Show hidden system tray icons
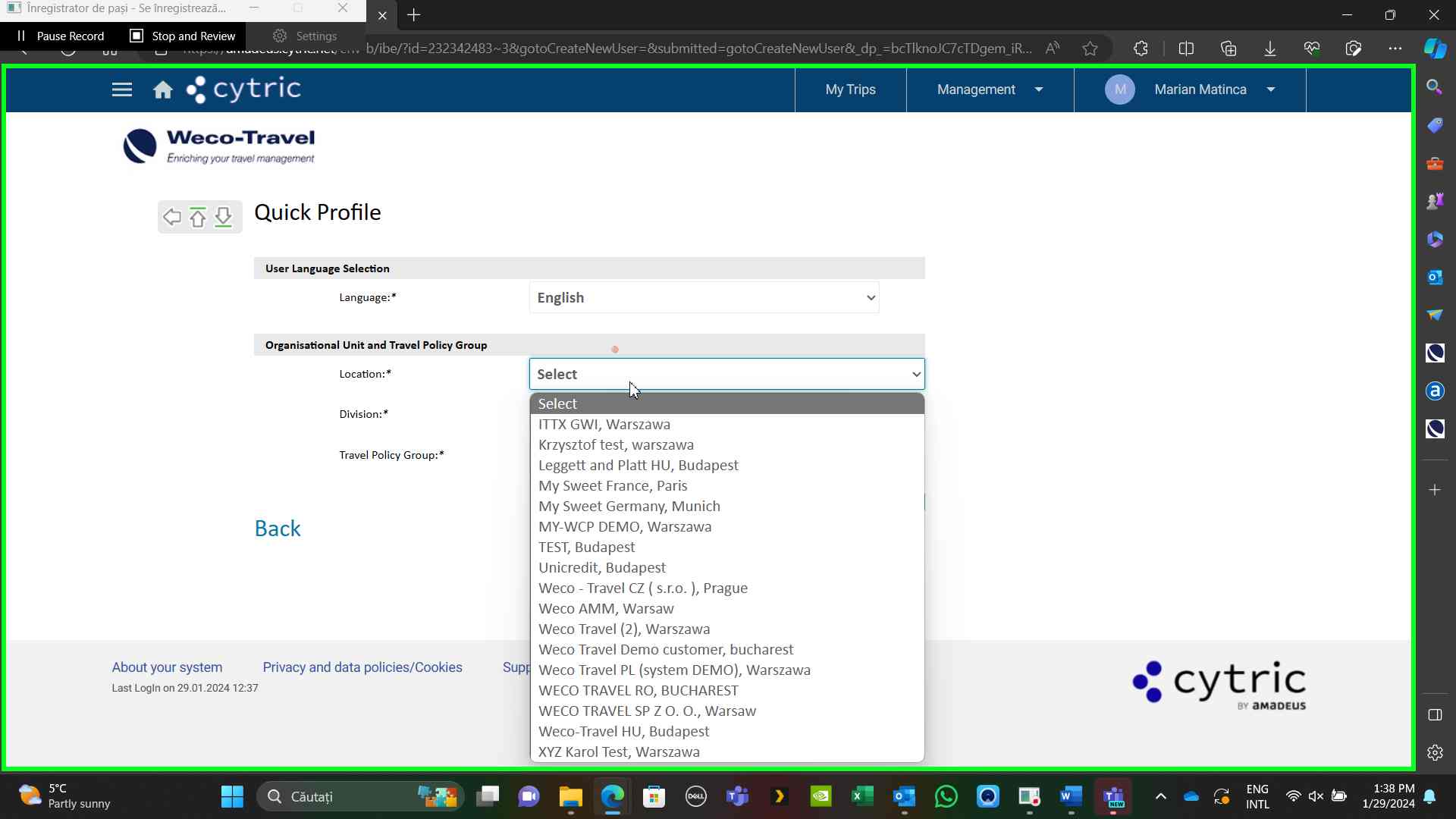The image size is (1456, 819). [x=1160, y=797]
